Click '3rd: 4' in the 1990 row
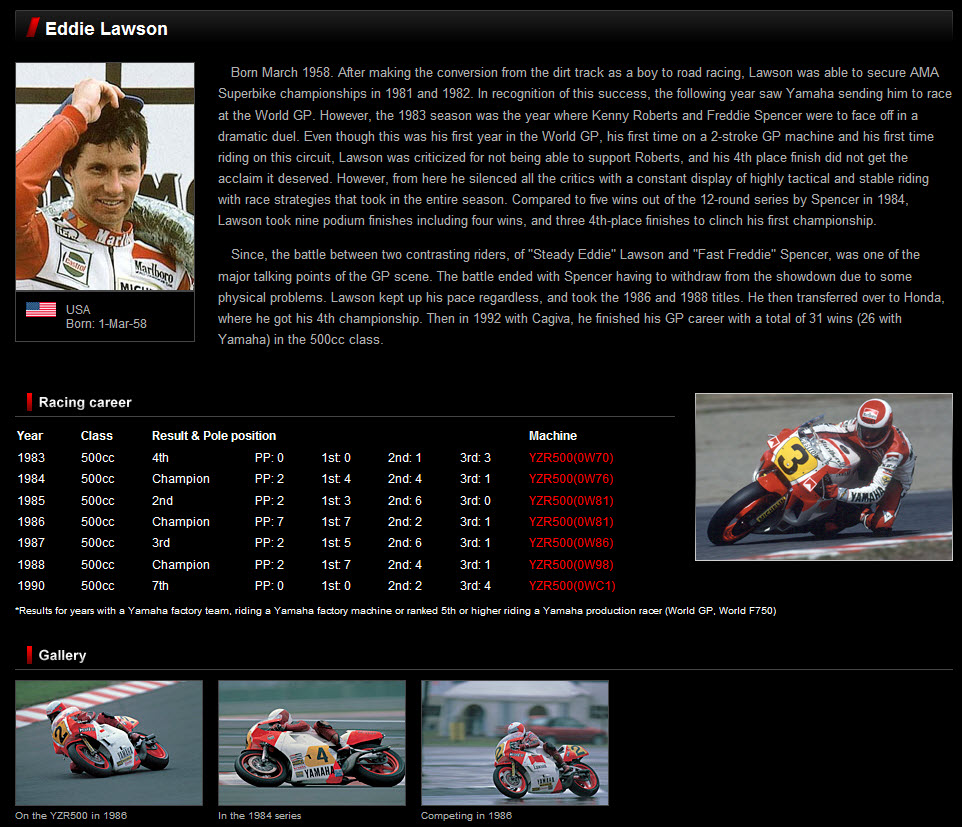 (x=475, y=585)
